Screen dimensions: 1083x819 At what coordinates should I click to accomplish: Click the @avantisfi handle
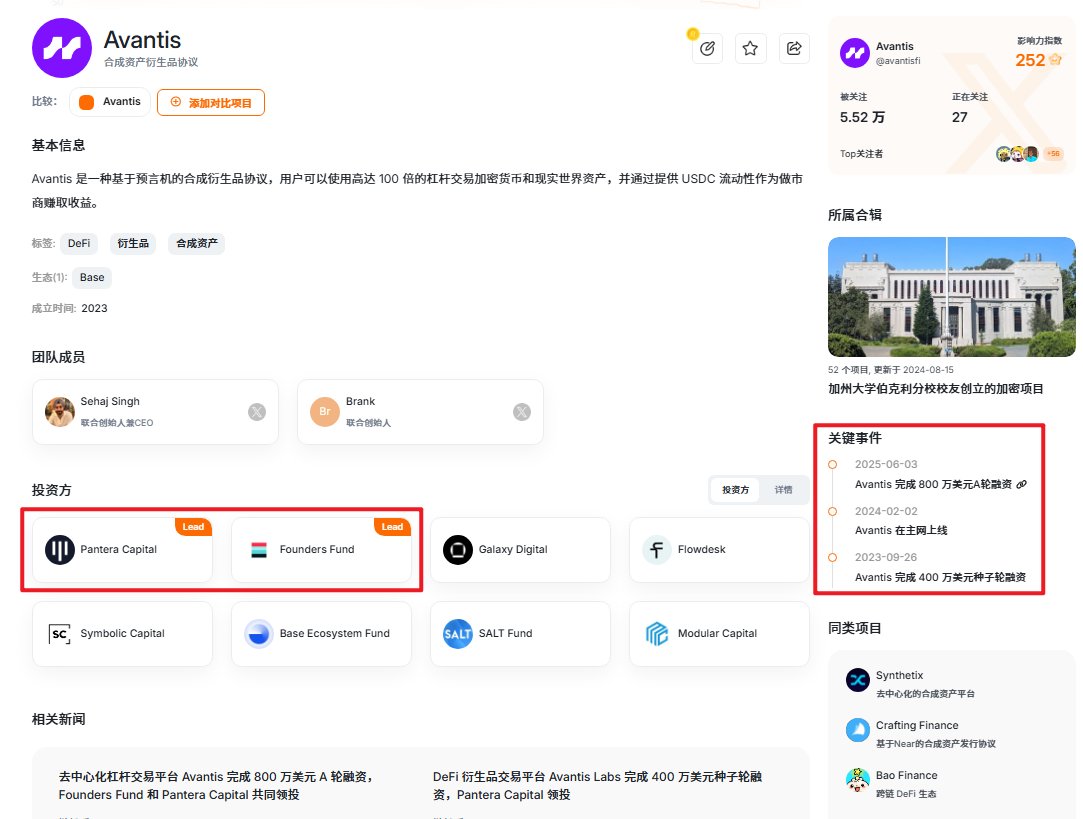click(x=898, y=61)
